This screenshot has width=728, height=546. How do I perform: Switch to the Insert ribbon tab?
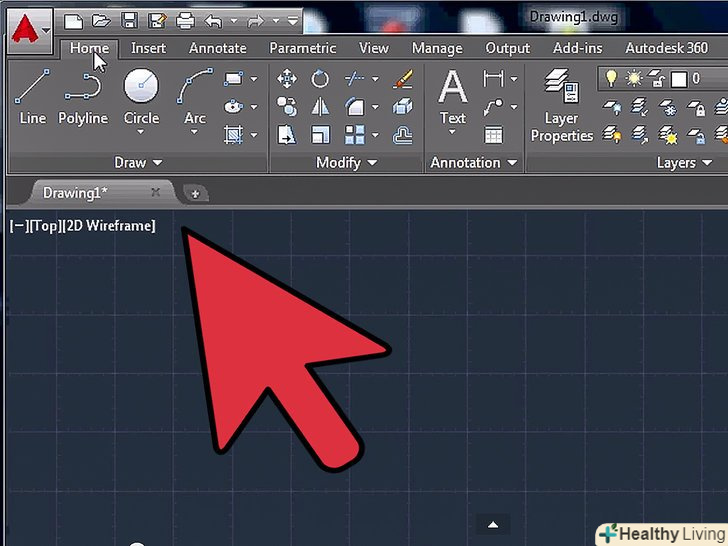148,48
